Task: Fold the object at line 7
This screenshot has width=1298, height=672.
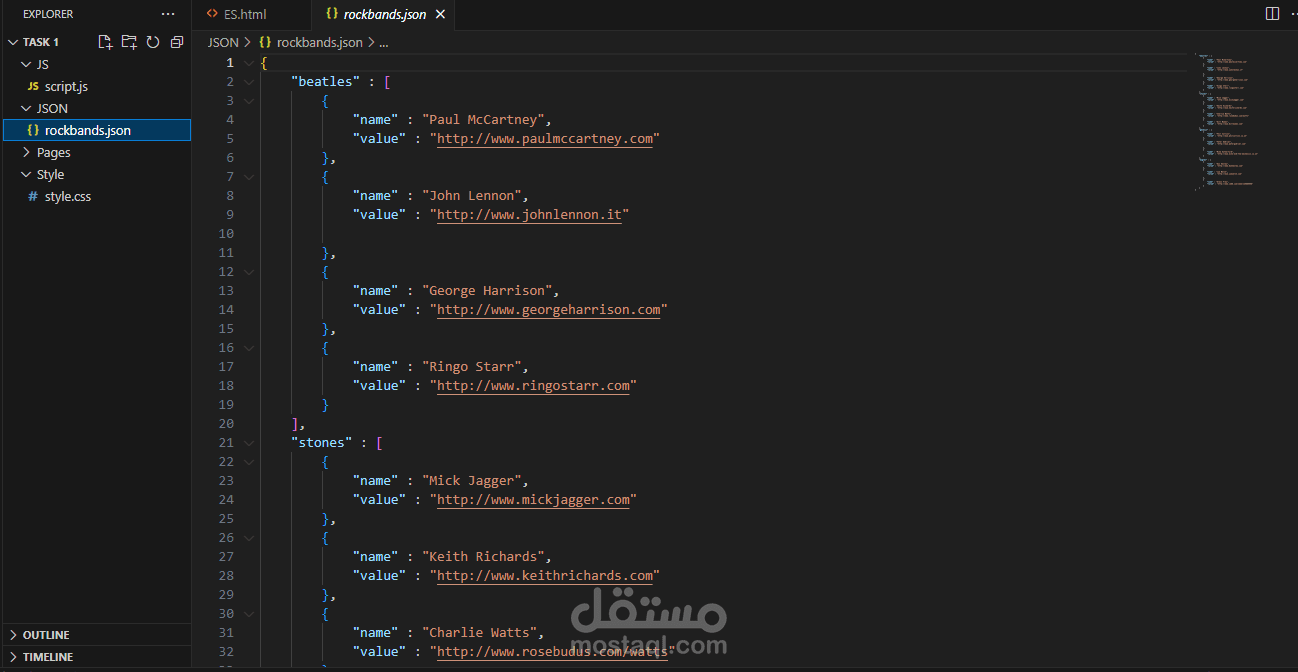Action: [x=249, y=177]
